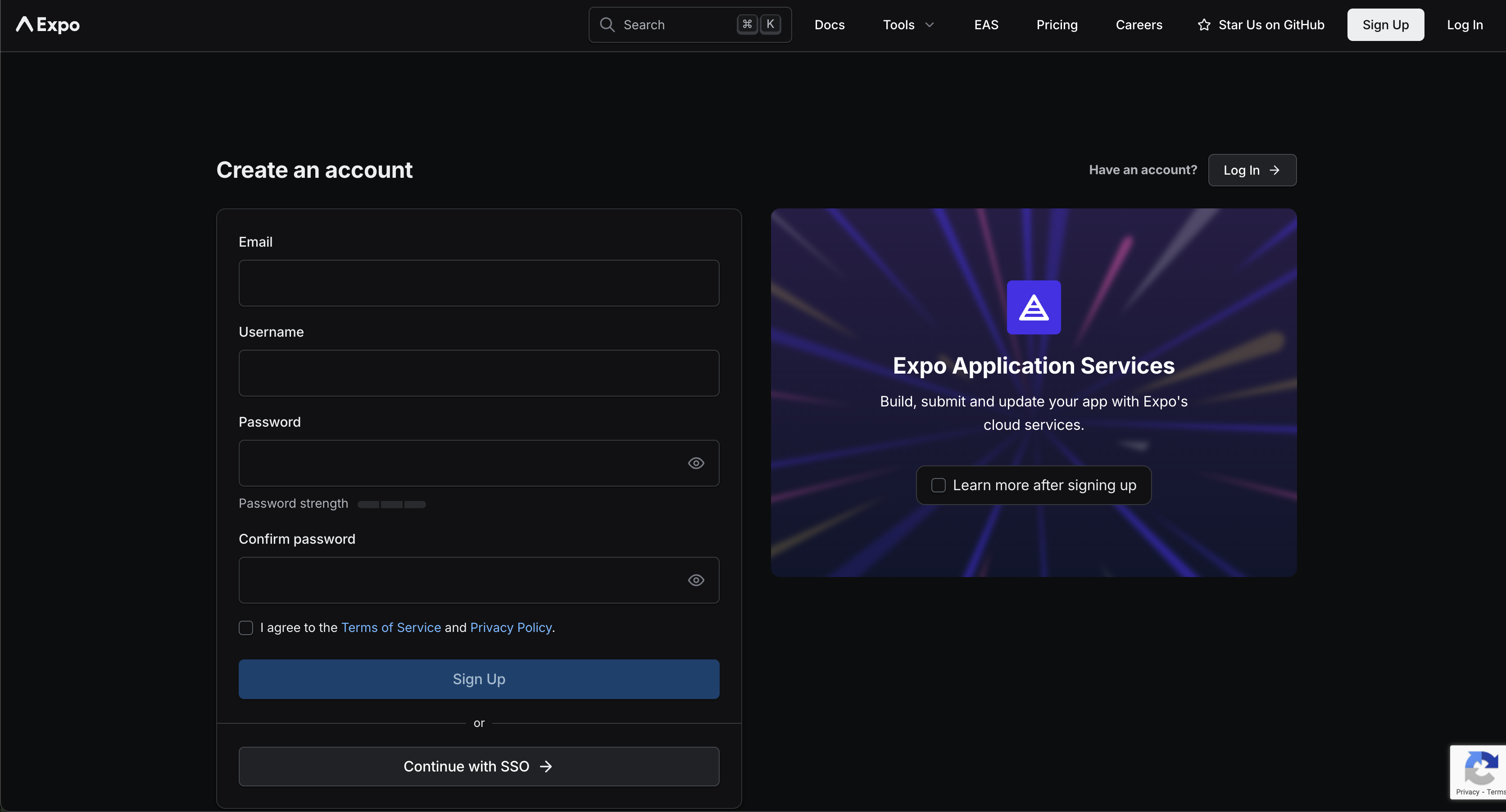Viewport: 1506px width, 812px height.
Task: Click the Expo Application Services heading
Action: tap(1034, 365)
